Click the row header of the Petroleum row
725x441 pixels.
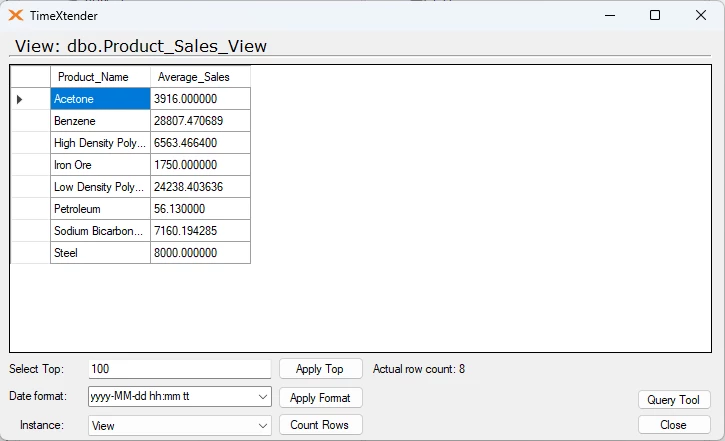[31, 208]
